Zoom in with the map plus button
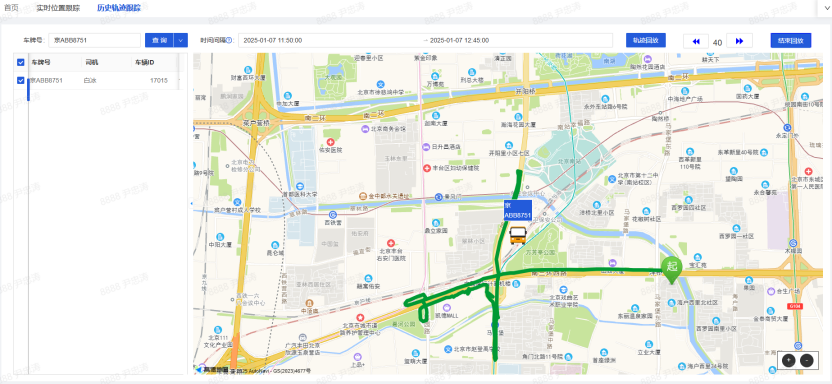This screenshot has width=832, height=384. pyautogui.click(x=789, y=360)
